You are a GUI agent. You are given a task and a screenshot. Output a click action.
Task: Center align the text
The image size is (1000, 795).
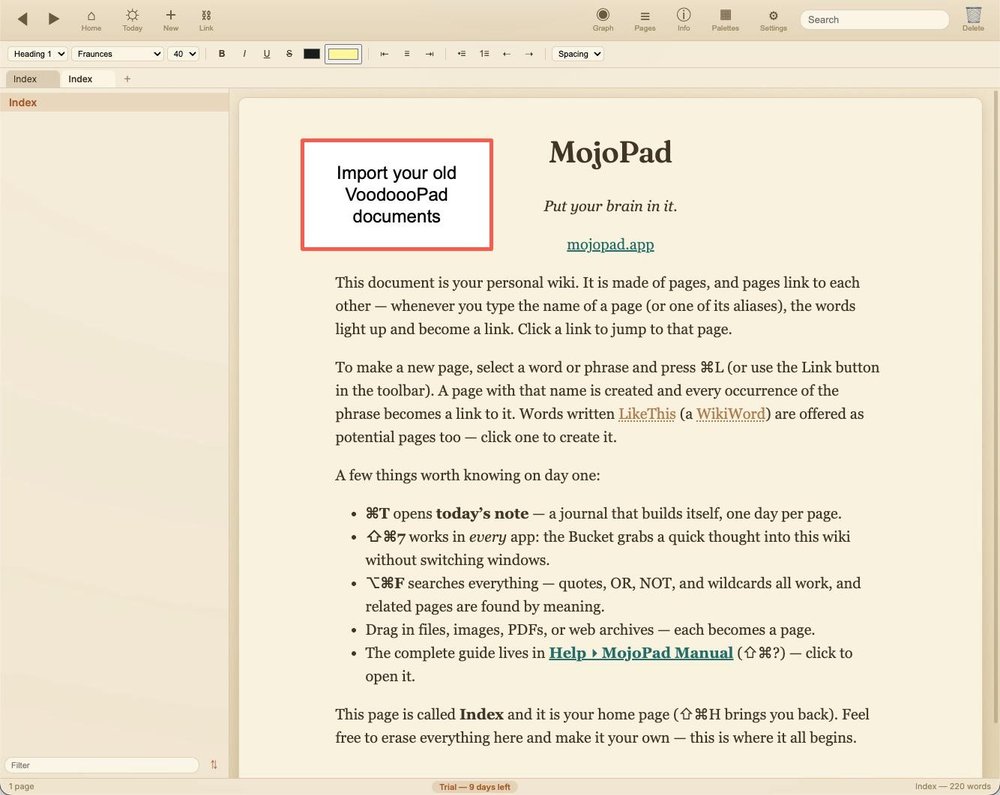click(407, 54)
